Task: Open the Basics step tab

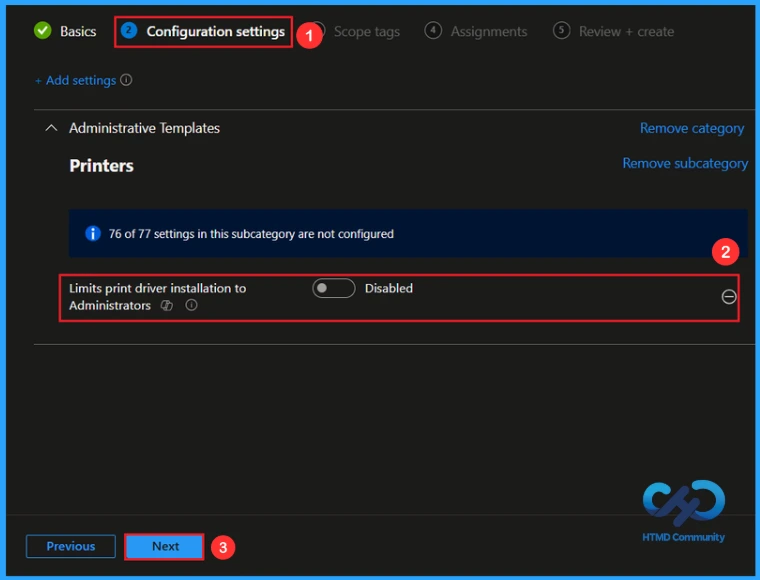Action: point(65,31)
